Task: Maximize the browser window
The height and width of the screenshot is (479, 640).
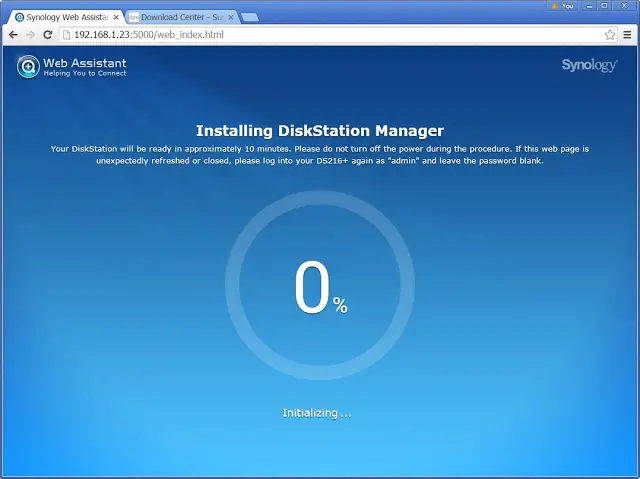Action: [x=604, y=6]
